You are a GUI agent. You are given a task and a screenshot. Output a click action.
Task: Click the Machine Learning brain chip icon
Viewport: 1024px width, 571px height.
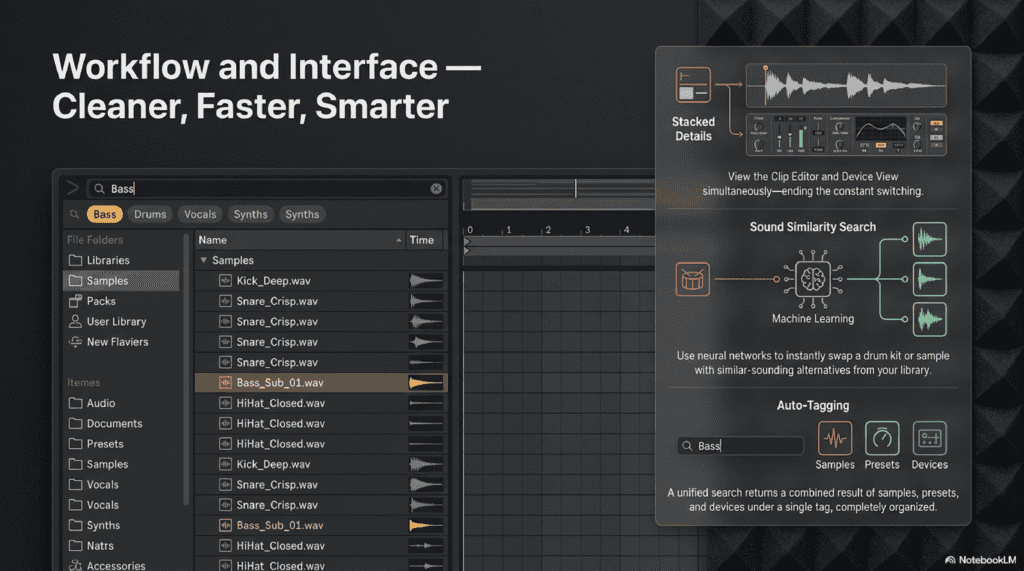pyautogui.click(x=813, y=279)
